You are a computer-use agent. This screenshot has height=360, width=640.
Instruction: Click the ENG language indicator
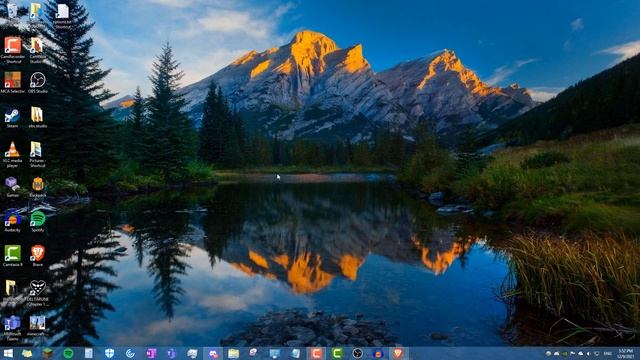tap(607, 353)
